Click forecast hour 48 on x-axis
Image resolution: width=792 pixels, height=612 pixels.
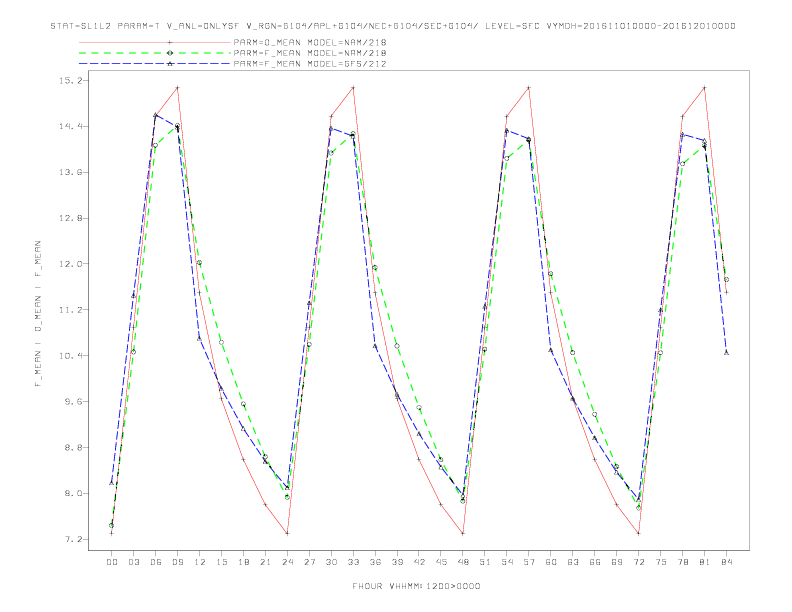point(463,562)
